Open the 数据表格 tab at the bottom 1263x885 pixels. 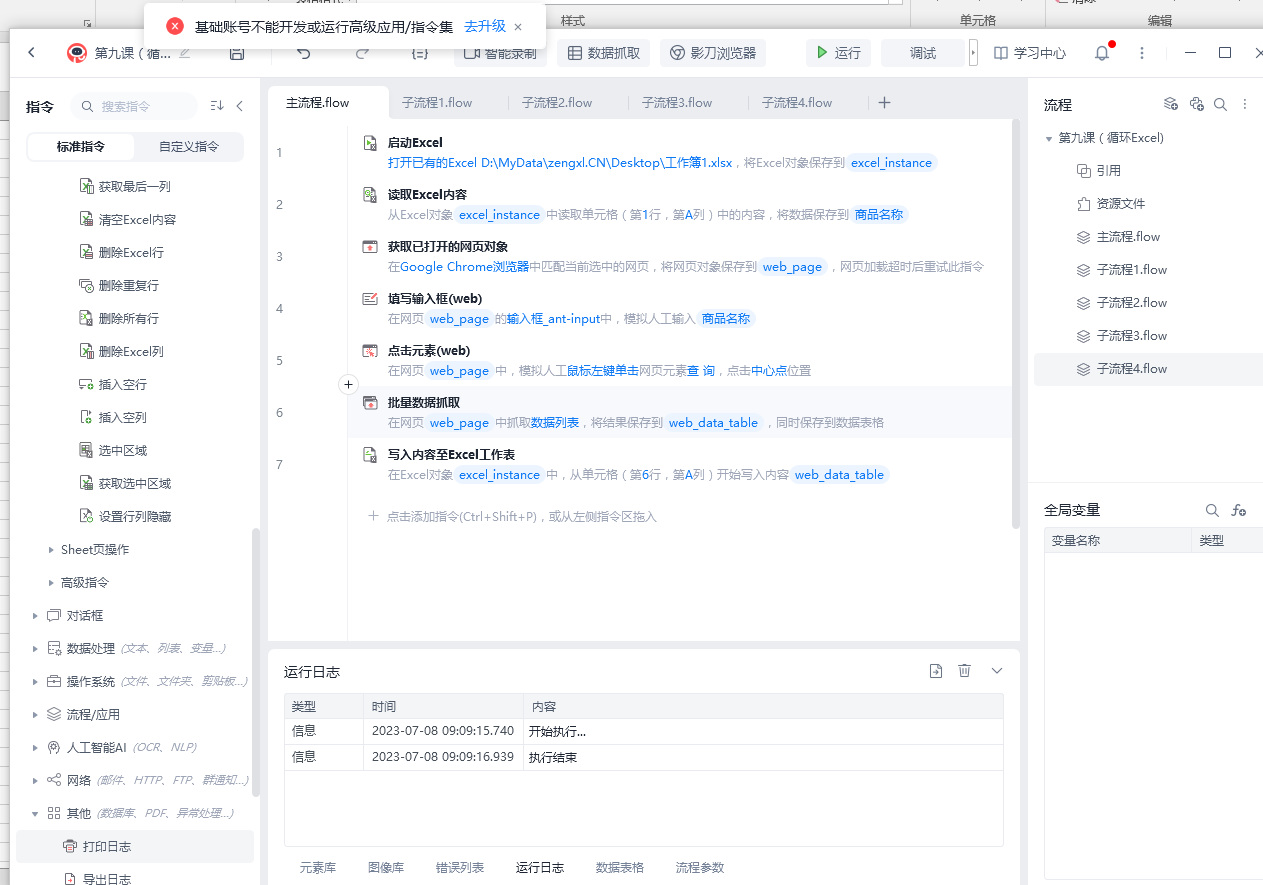point(620,867)
